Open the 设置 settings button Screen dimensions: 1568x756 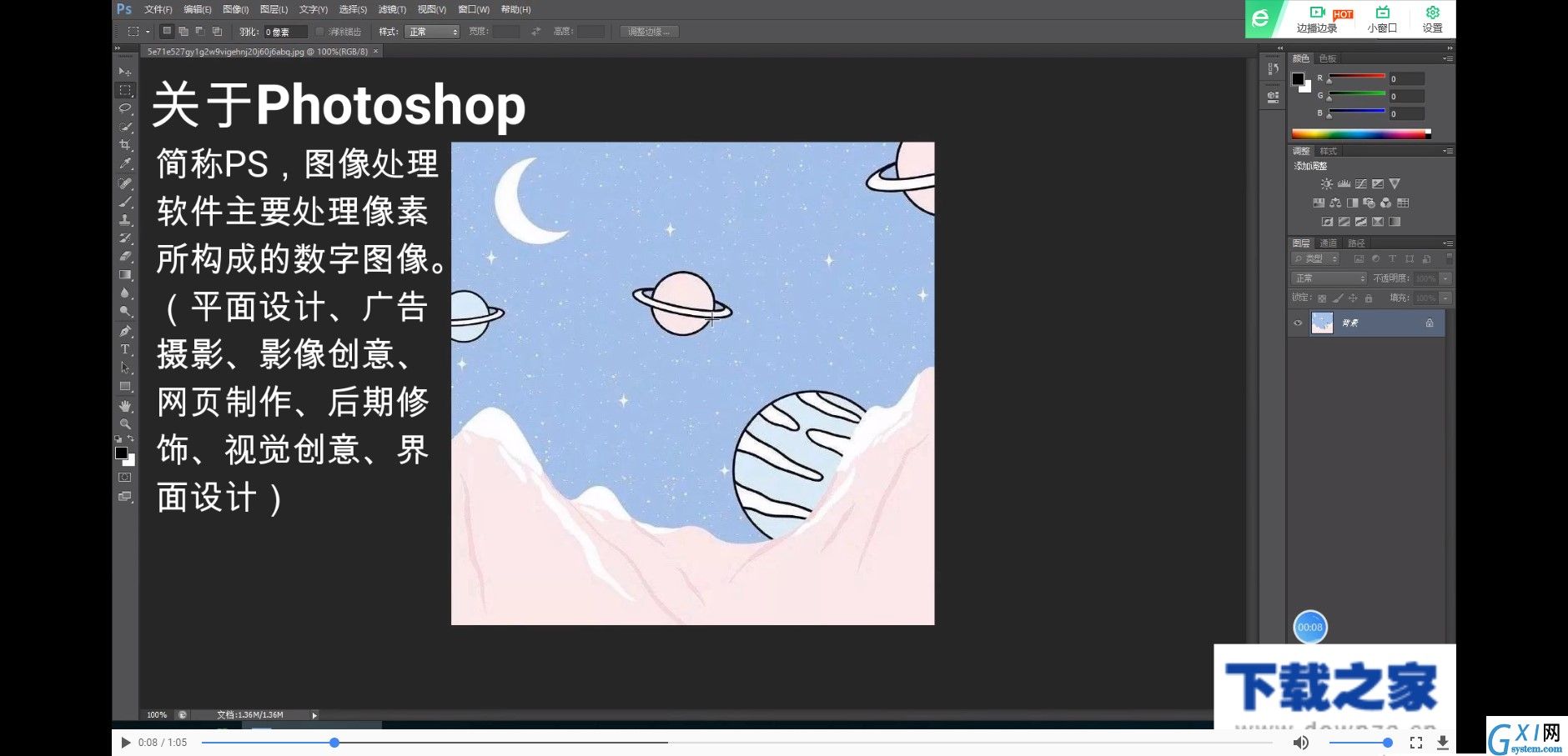click(x=1432, y=19)
